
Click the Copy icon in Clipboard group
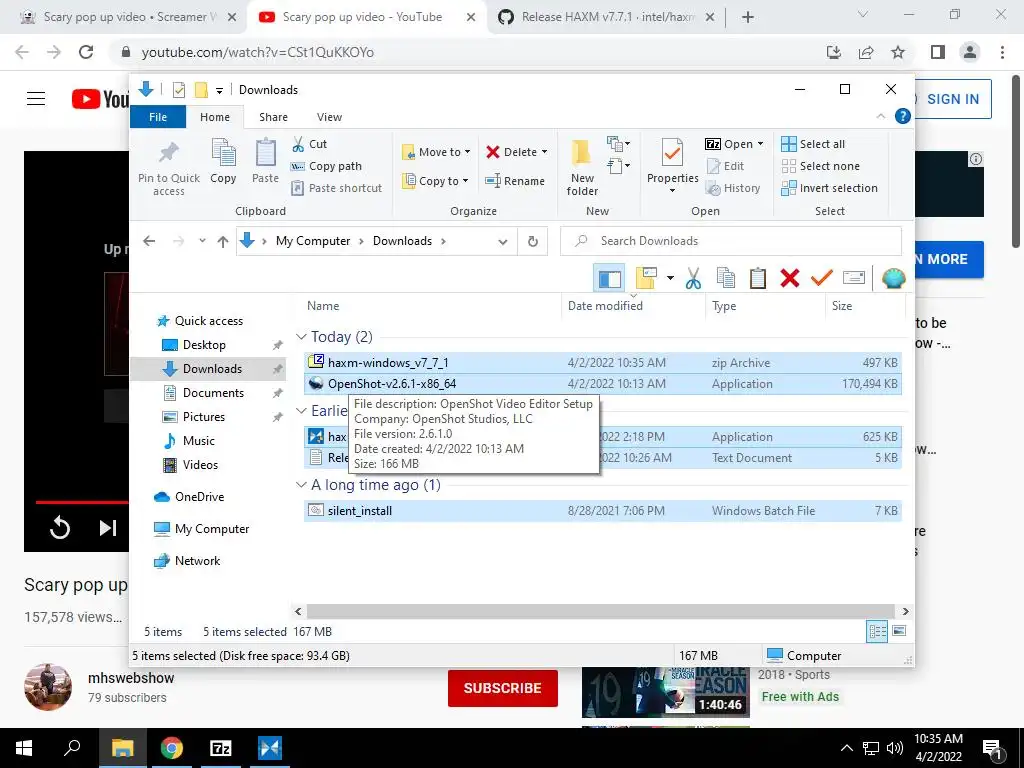(223, 153)
